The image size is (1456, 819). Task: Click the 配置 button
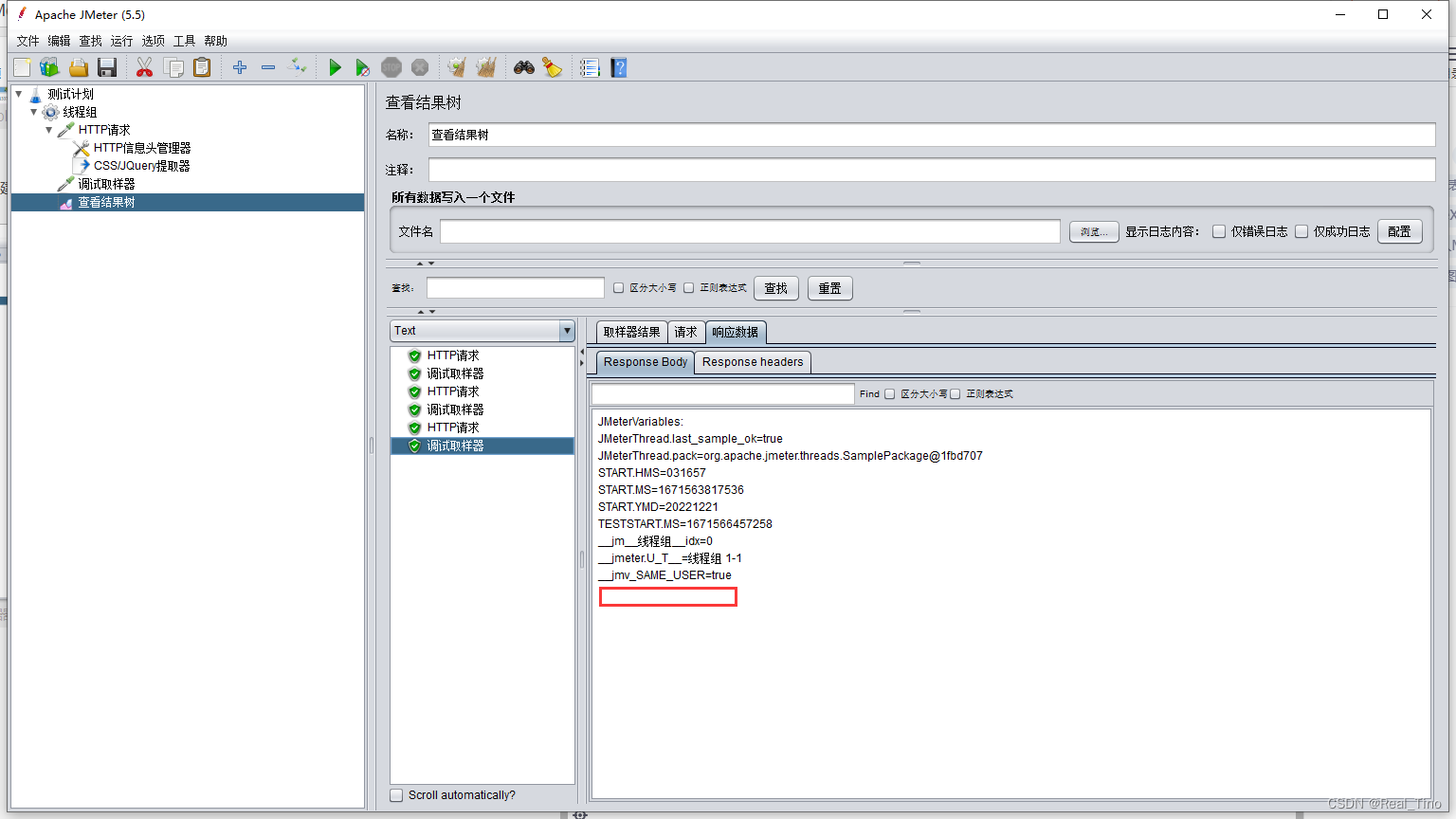pos(1399,231)
